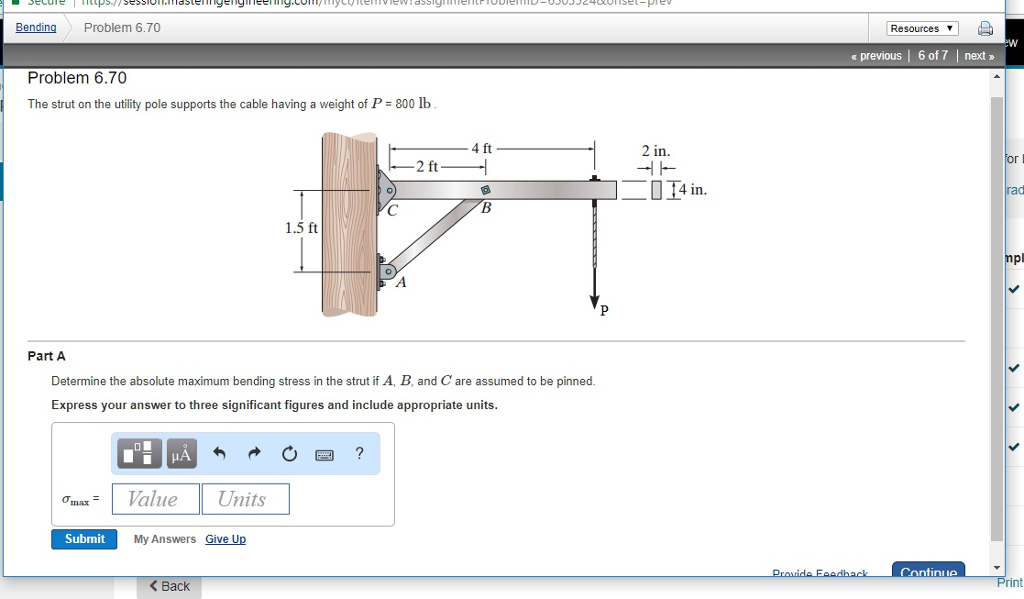Image resolution: width=1024 pixels, height=599 pixels.
Task: Click the undo arrow in answer toolbar
Action: [x=220, y=453]
